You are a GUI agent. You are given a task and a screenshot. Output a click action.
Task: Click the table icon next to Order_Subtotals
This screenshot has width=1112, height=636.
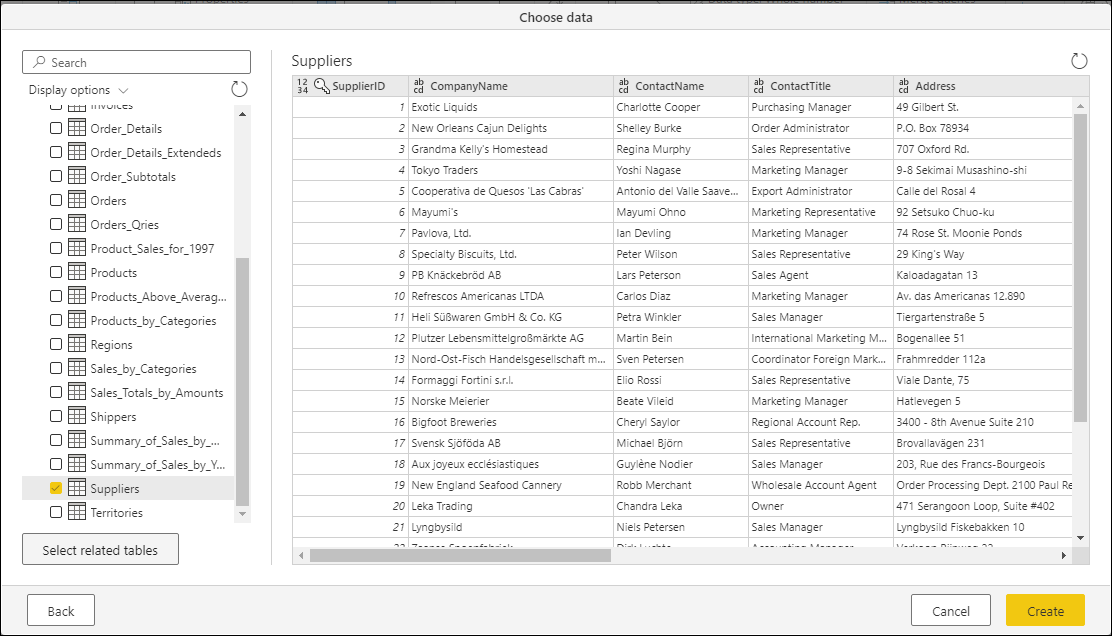[77, 176]
